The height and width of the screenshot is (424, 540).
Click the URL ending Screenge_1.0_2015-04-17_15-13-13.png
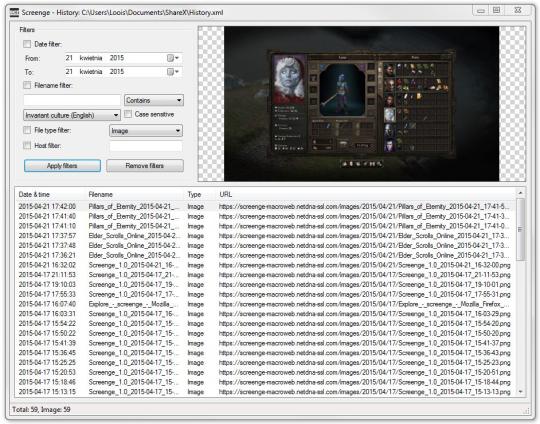tap(365, 392)
